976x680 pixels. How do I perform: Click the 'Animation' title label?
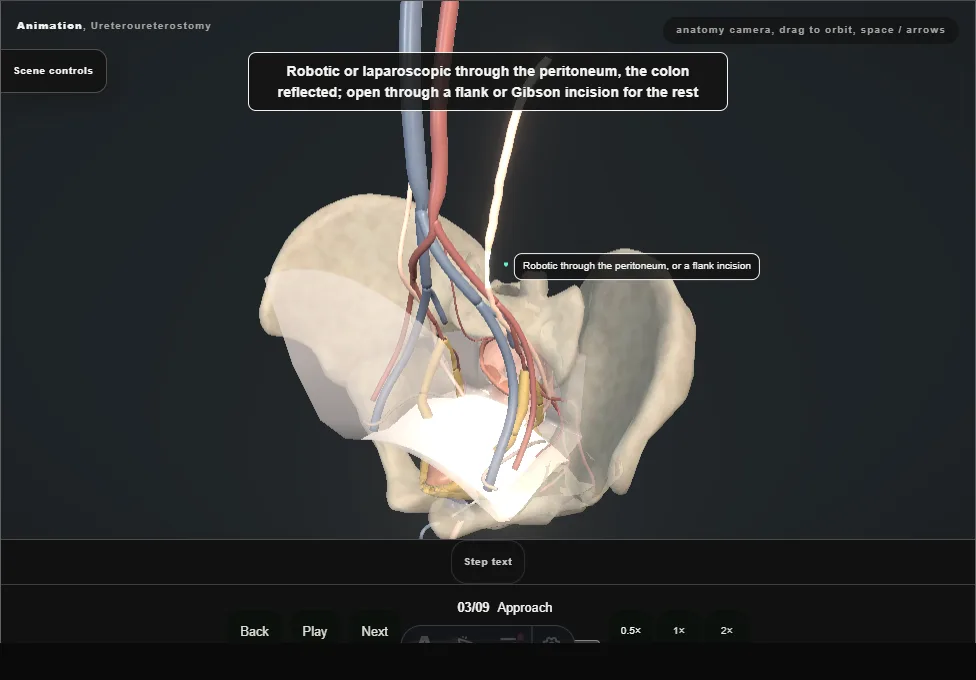49,26
